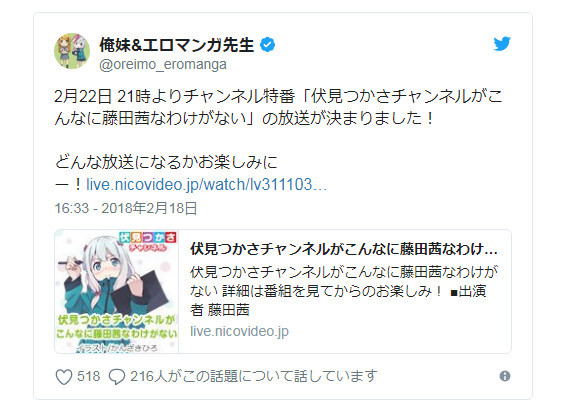The height and width of the screenshot is (410, 575).
Task: Click the Twitter bird logo icon
Action: pyautogui.click(x=502, y=44)
